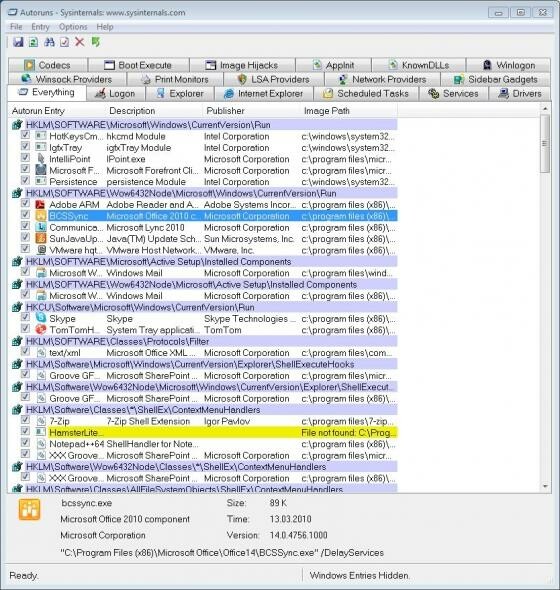The height and width of the screenshot is (590, 560).
Task: Click the text/xml entry icon
Action: click(40, 353)
